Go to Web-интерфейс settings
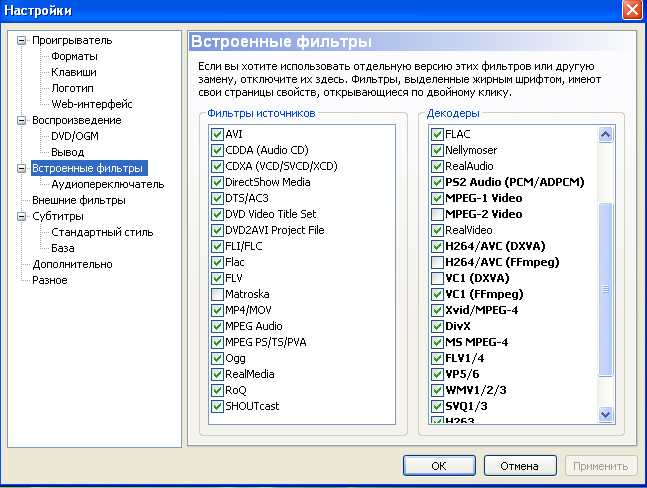 92,104
